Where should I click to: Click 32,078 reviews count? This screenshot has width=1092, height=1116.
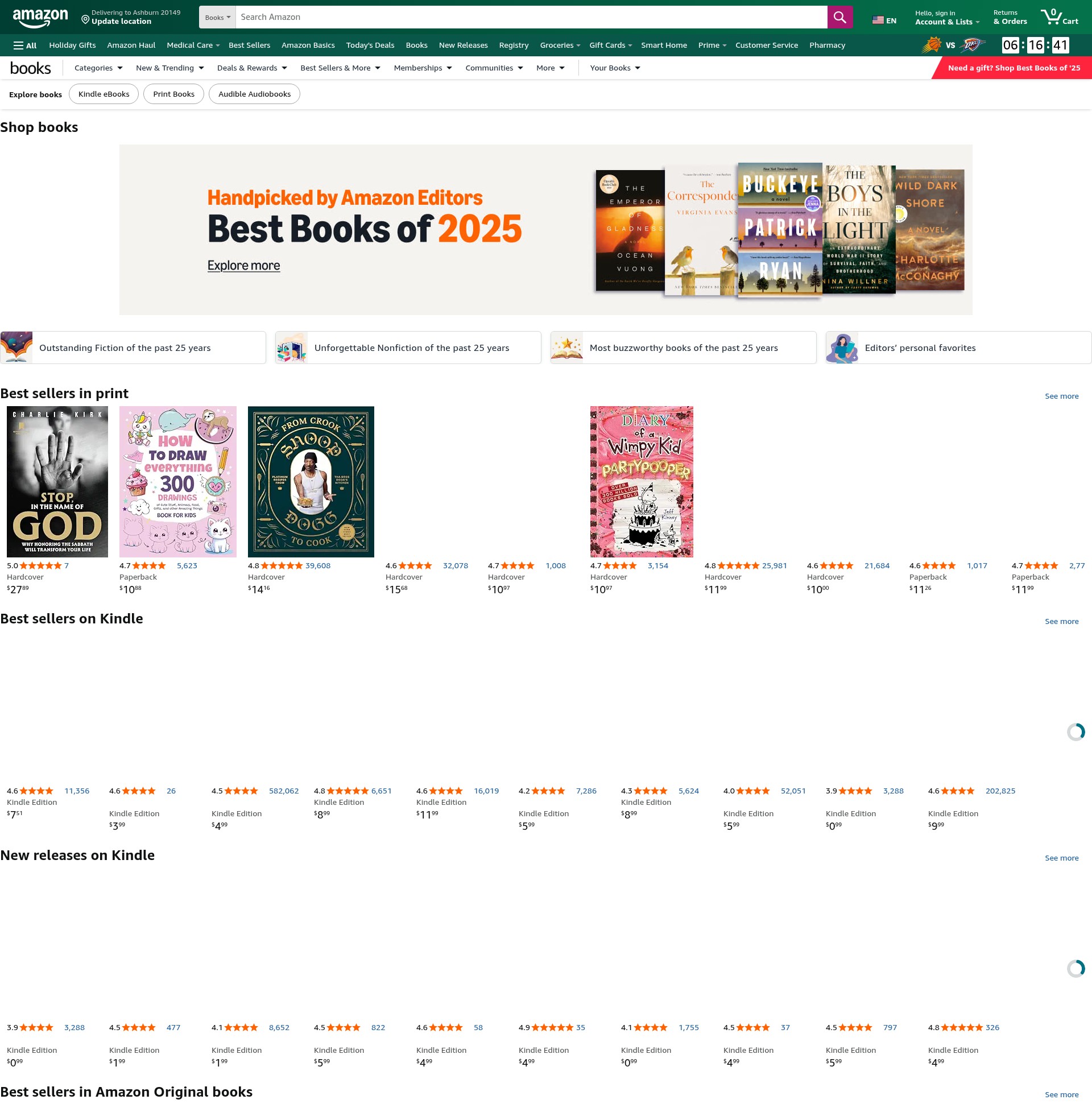[x=456, y=566]
